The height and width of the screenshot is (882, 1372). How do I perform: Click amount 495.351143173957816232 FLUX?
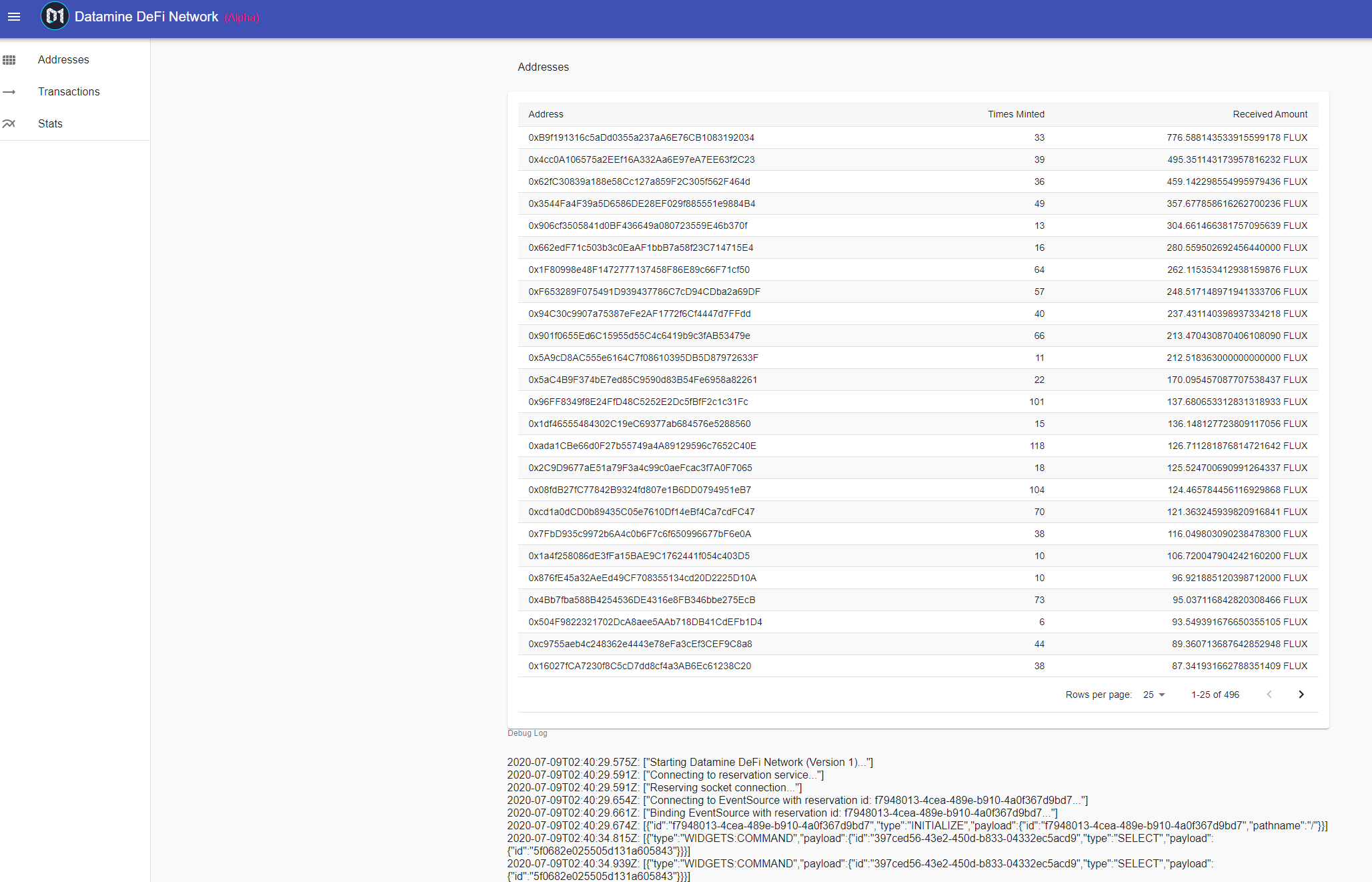tap(1237, 159)
